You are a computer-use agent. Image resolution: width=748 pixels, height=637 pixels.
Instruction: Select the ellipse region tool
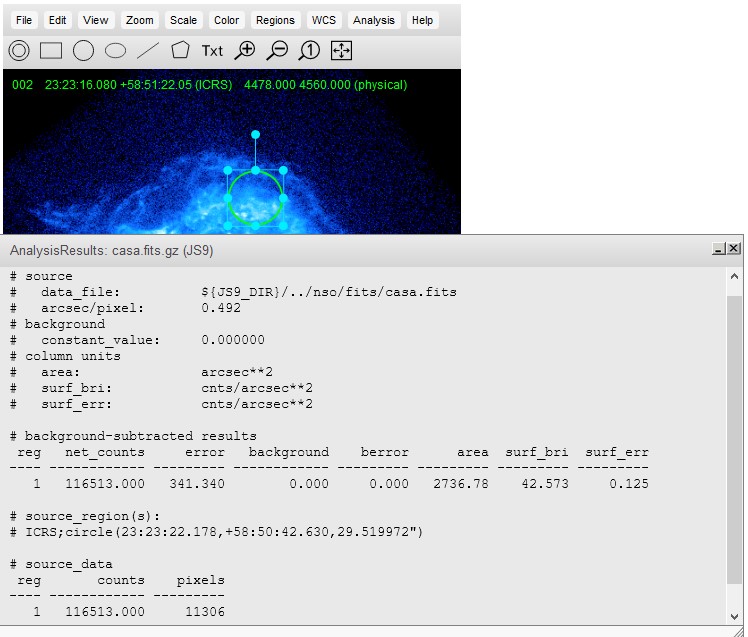(x=116, y=50)
